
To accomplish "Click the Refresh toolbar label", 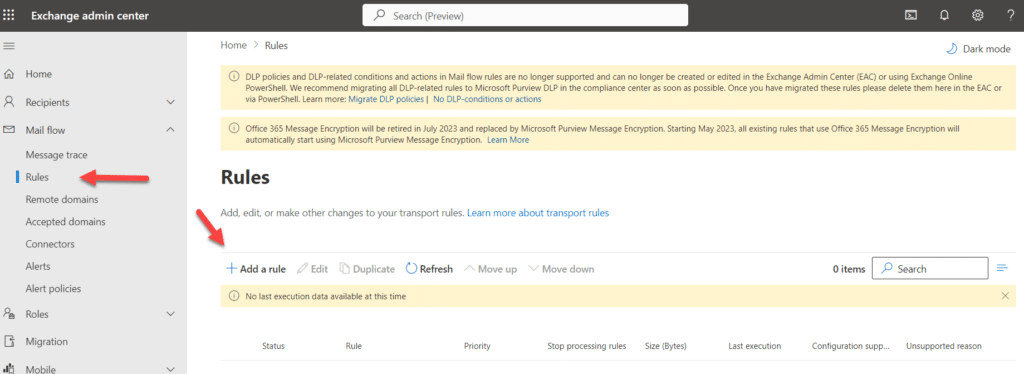I will coord(436,269).
